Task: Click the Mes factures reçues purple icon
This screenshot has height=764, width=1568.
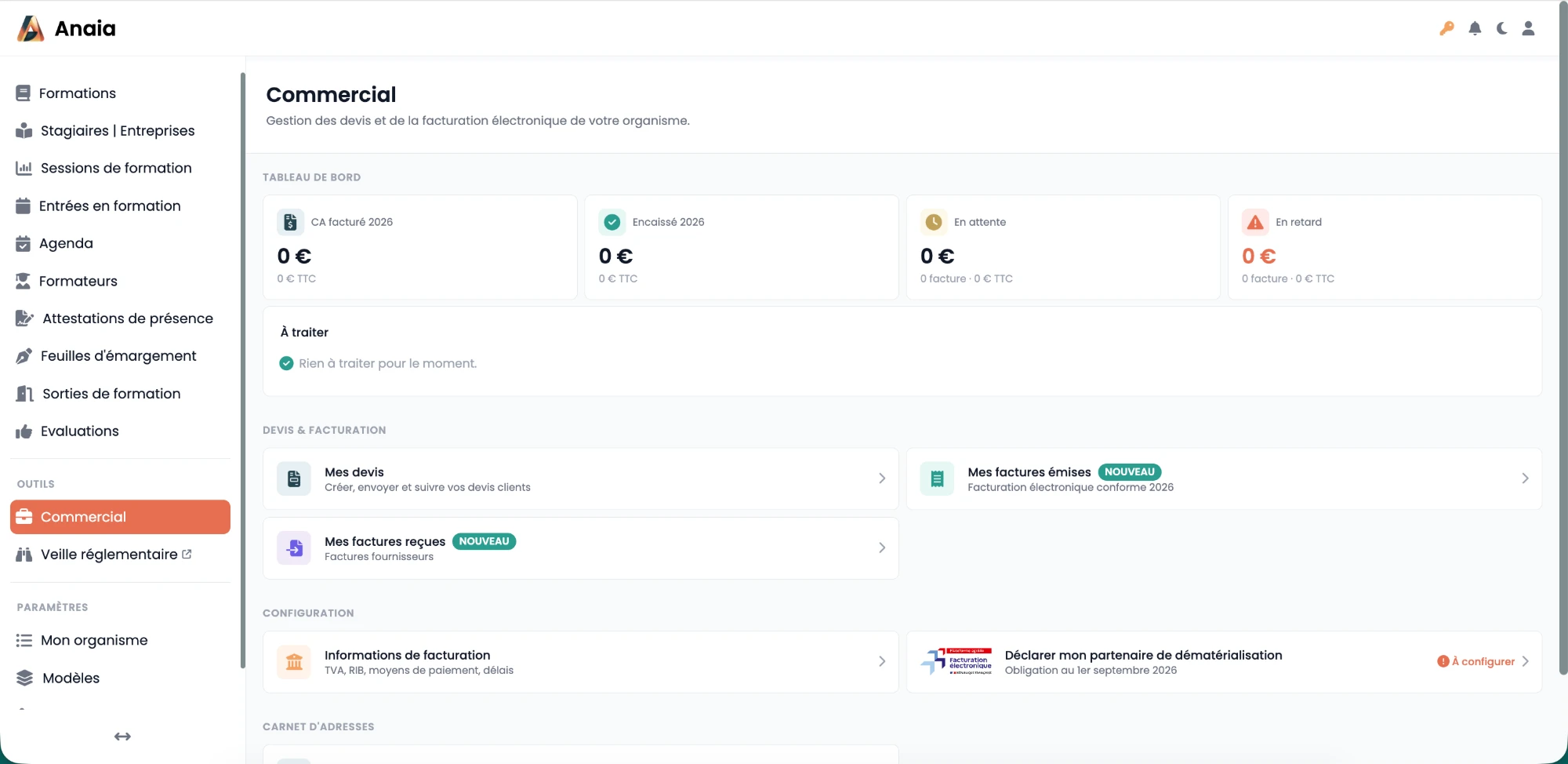Action: (294, 548)
